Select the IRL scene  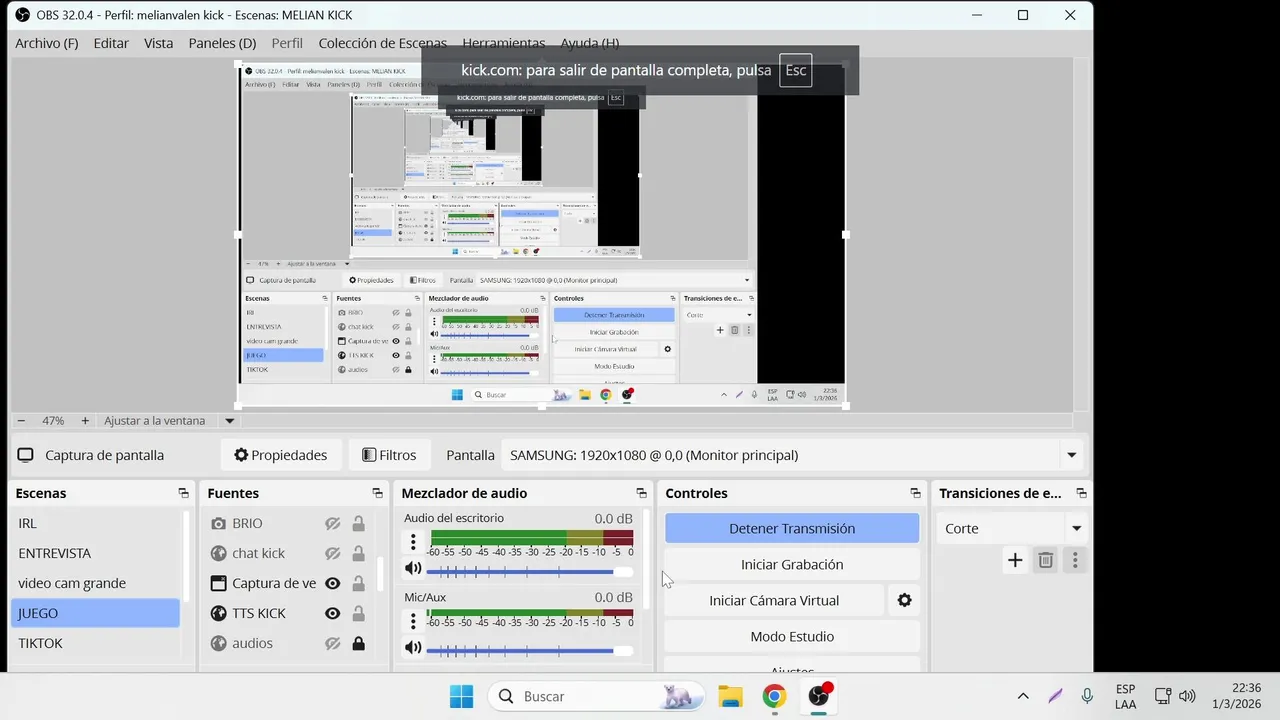pos(96,523)
